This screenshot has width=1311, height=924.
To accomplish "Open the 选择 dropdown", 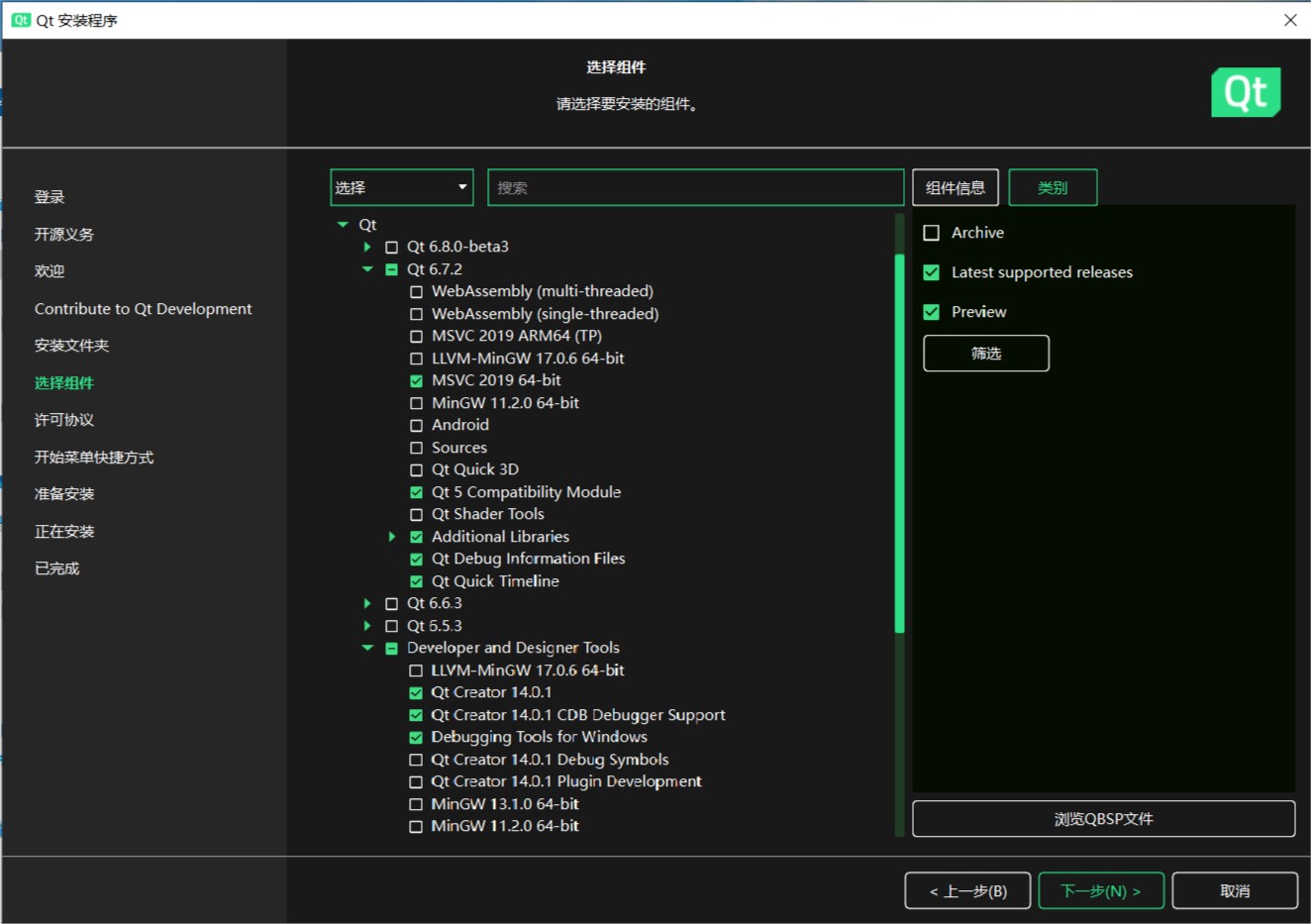I will (402, 187).
